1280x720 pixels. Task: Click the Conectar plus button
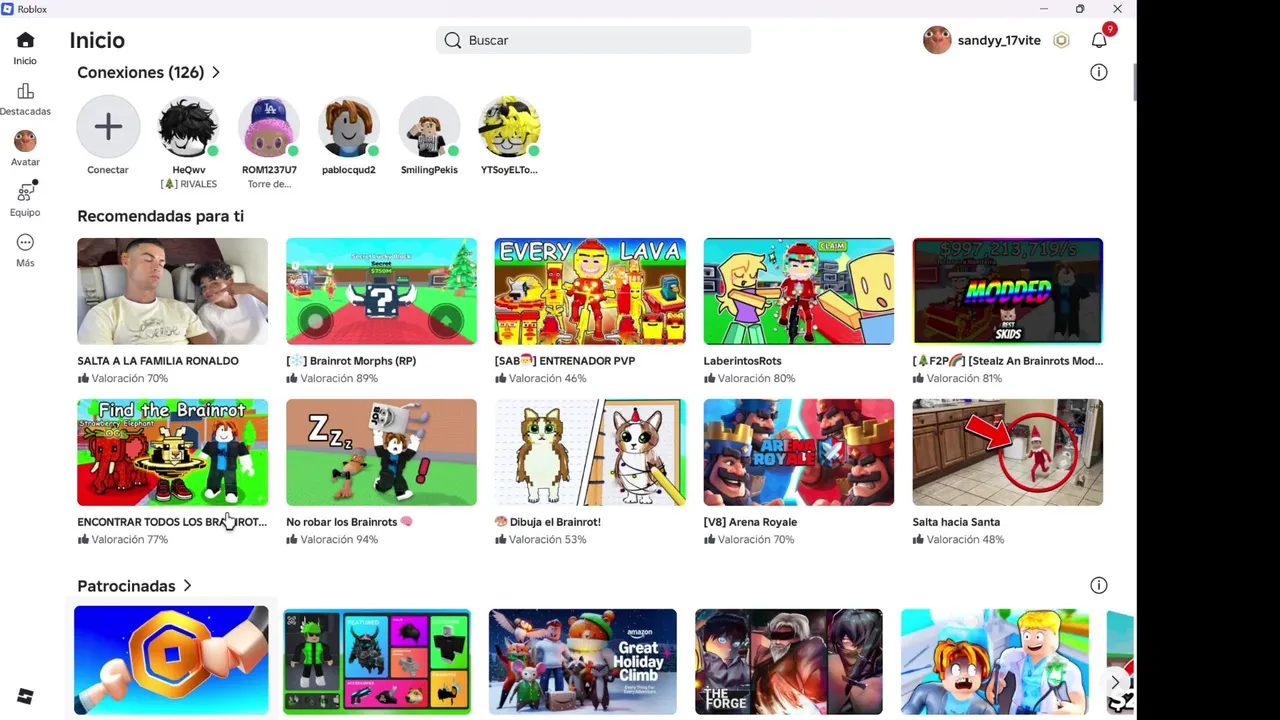108,126
